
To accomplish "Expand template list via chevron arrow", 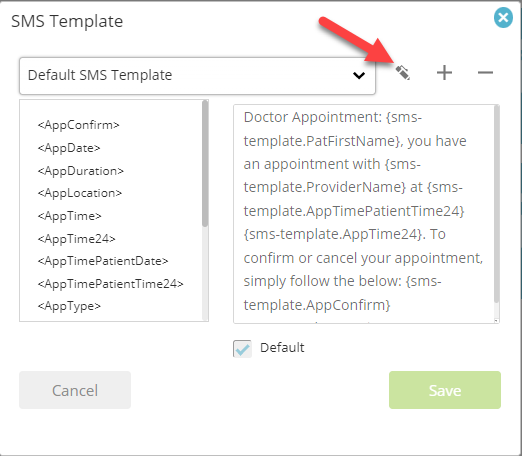I will click(359, 76).
